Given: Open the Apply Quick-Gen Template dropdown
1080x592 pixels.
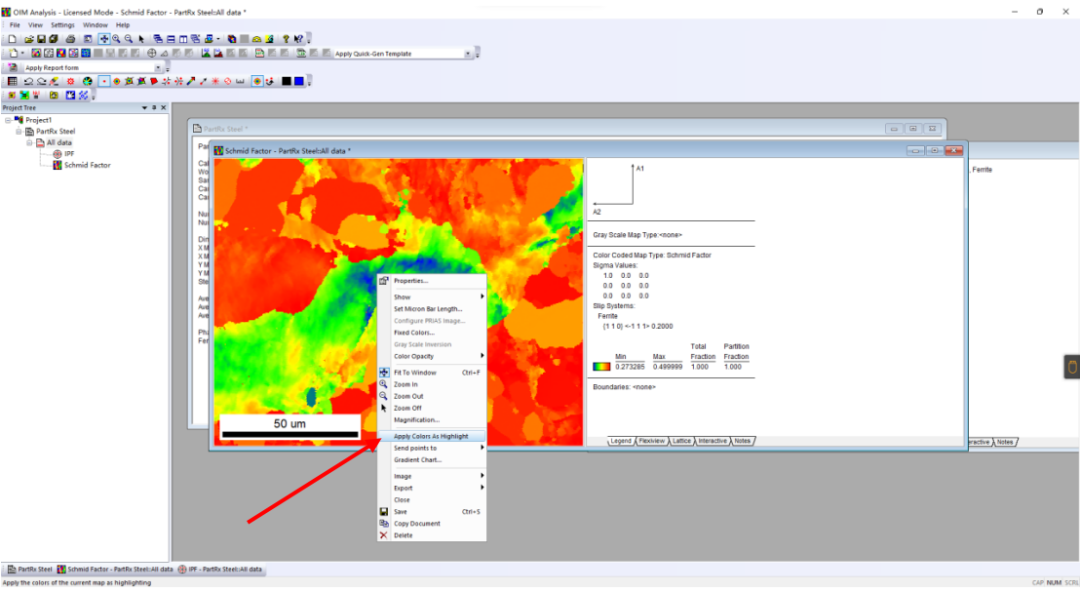Looking at the screenshot, I should (467, 54).
